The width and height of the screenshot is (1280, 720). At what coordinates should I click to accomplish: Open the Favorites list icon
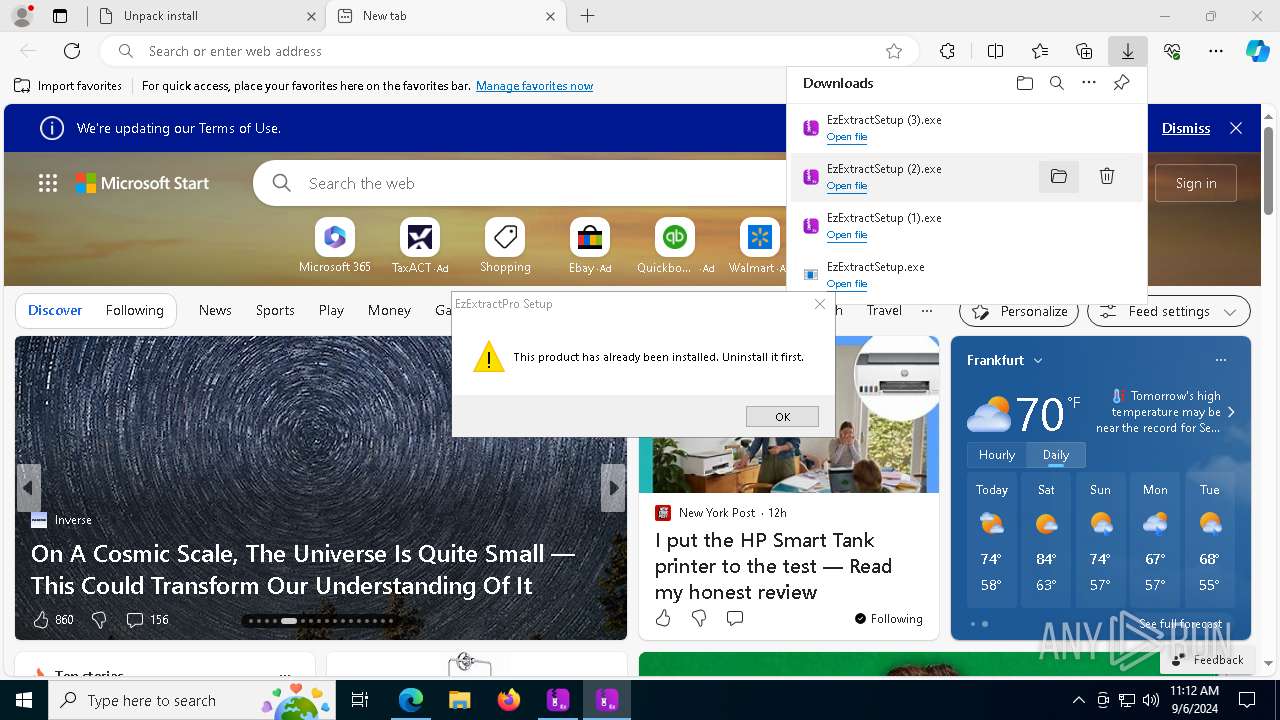(1040, 51)
